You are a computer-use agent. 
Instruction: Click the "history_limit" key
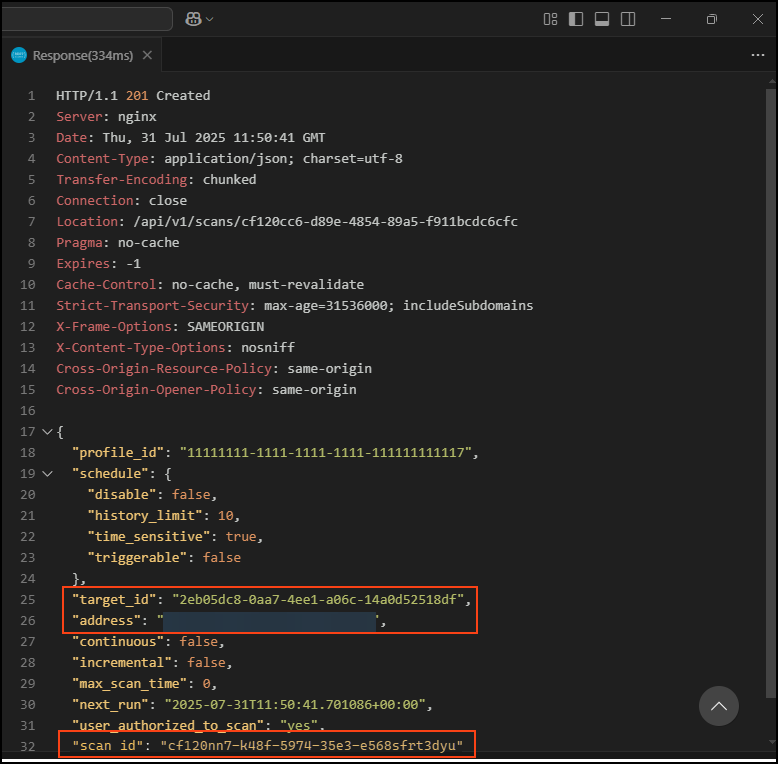(145, 515)
